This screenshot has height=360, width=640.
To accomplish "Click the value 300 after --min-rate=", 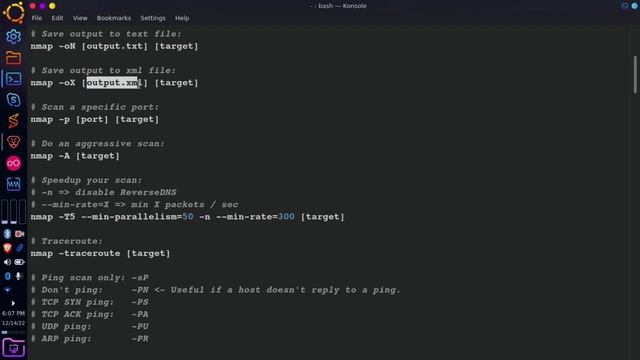I will [x=286, y=217].
